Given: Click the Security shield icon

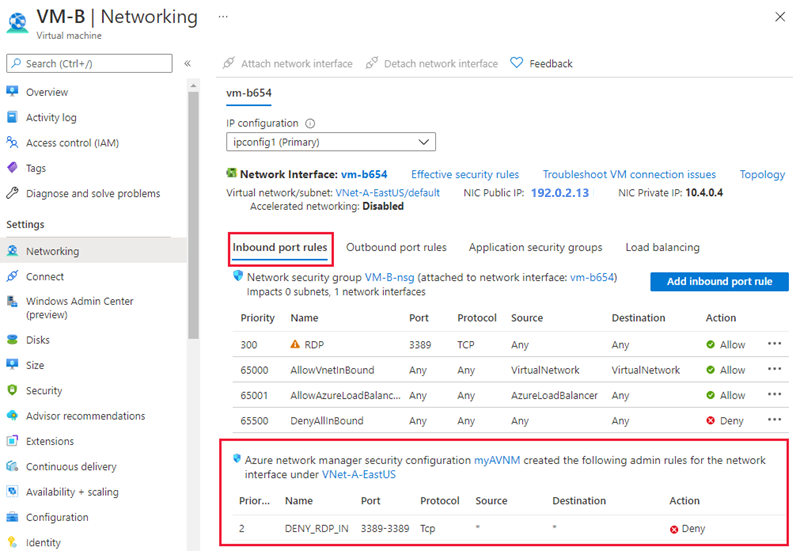Looking at the screenshot, I should coord(12,390).
